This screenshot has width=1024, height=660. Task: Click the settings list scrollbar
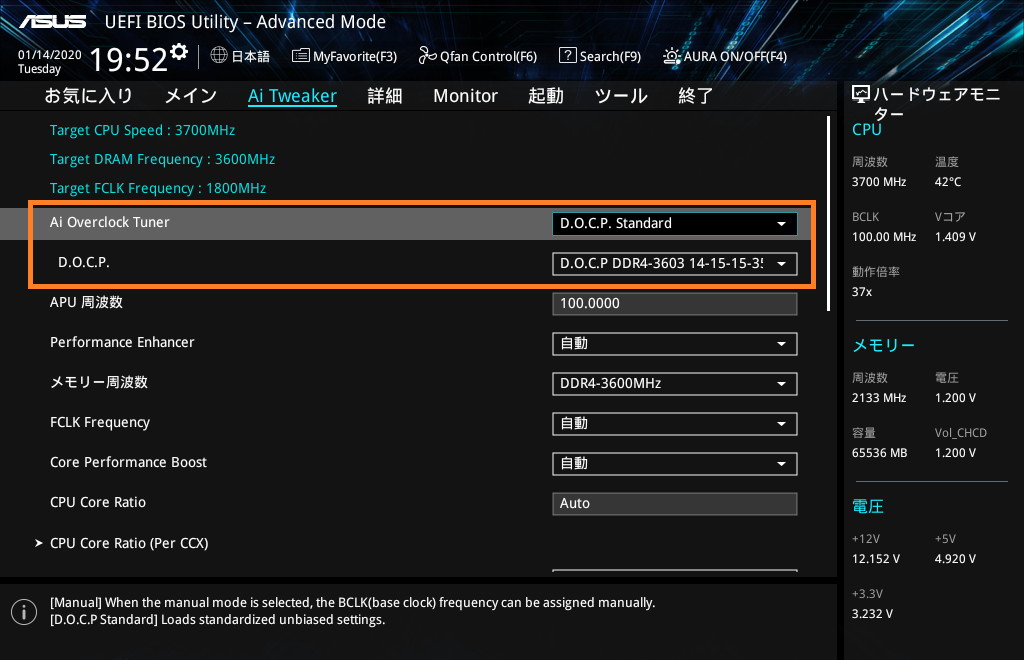pos(828,213)
